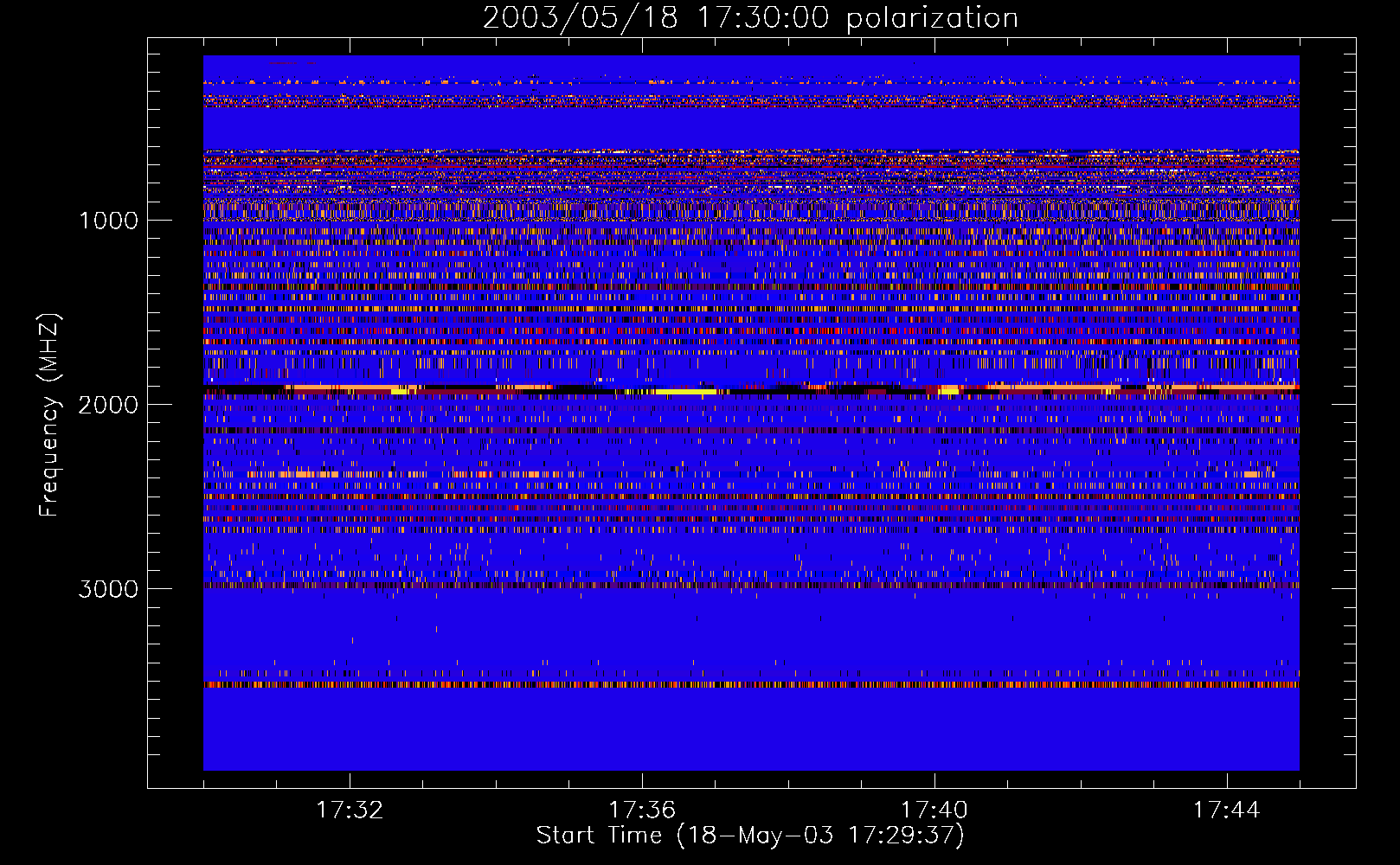Click the 17:36 time tick label
The height and width of the screenshot is (865, 1400).
pos(642,811)
